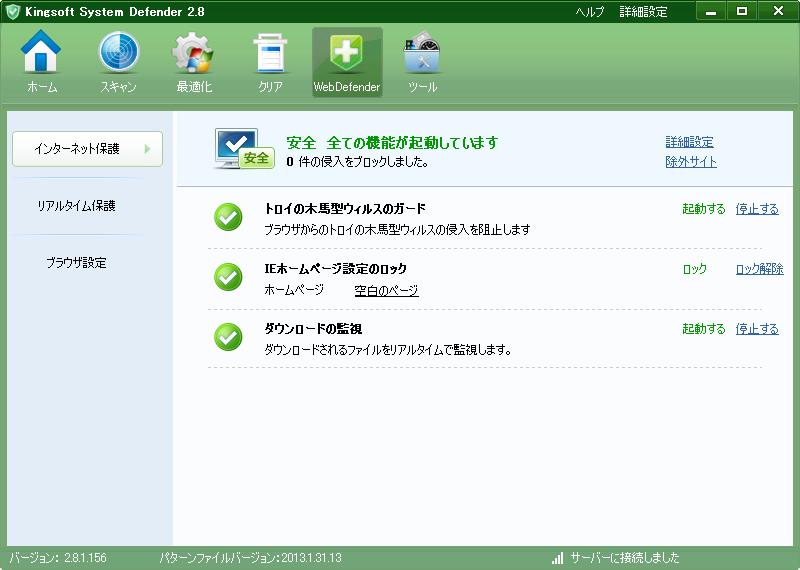Viewport: 800px width, 570px height.
Task: Click パターンファイルバージョン: 2013.1.31.13 text
Action: [x=251, y=558]
